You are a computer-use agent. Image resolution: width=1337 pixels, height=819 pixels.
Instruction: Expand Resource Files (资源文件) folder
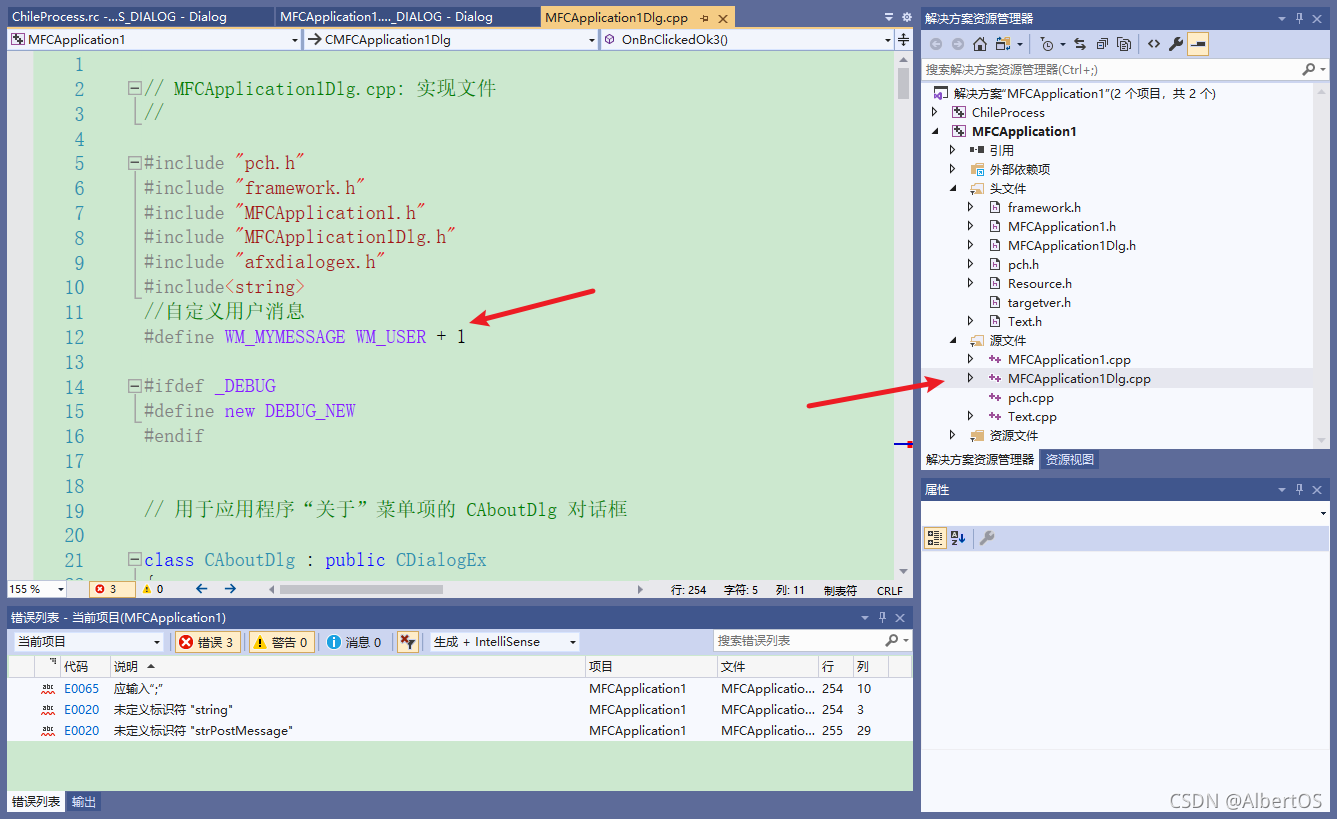(x=953, y=435)
